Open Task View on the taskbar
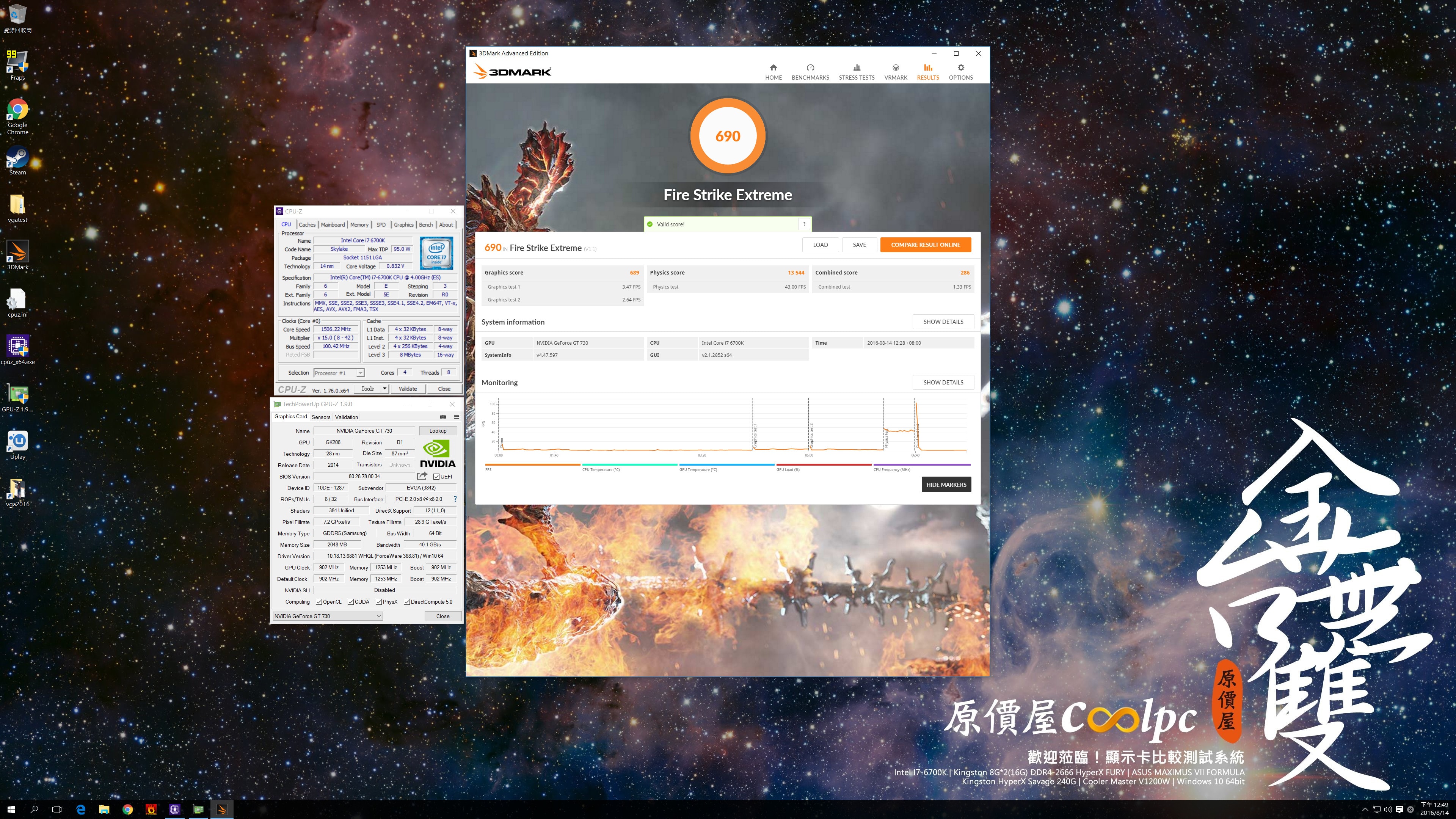The height and width of the screenshot is (819, 1456). coord(56,810)
